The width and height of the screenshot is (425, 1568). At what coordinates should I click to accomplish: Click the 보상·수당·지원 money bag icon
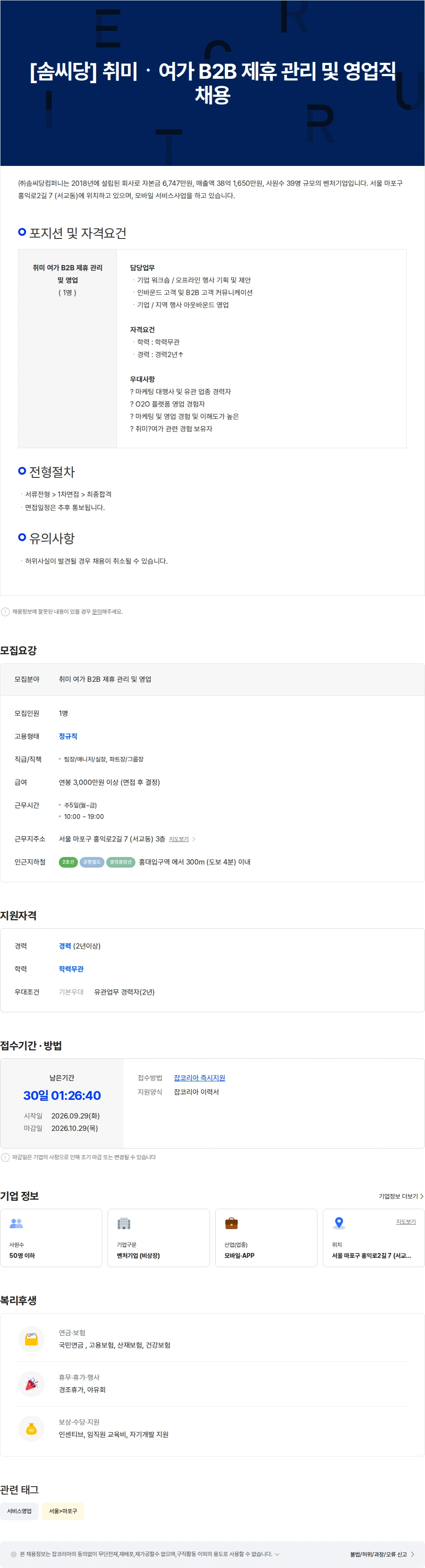pos(32,1429)
